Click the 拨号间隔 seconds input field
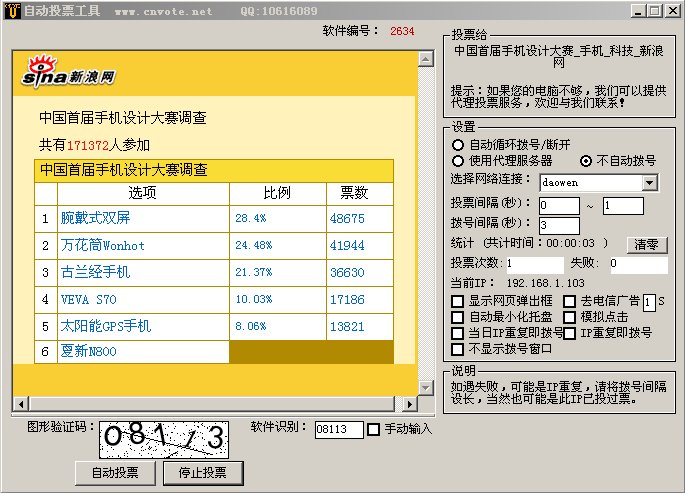This screenshot has height=493, width=685. tap(558, 226)
